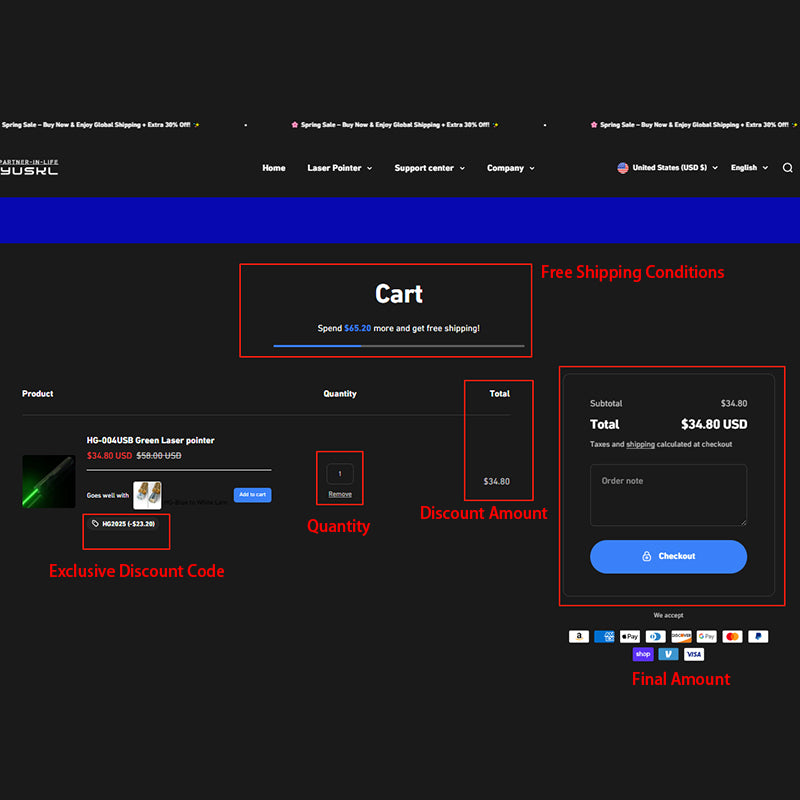Screen dimensions: 800x800
Task: Click the Google Pay payment icon
Action: tap(707, 636)
